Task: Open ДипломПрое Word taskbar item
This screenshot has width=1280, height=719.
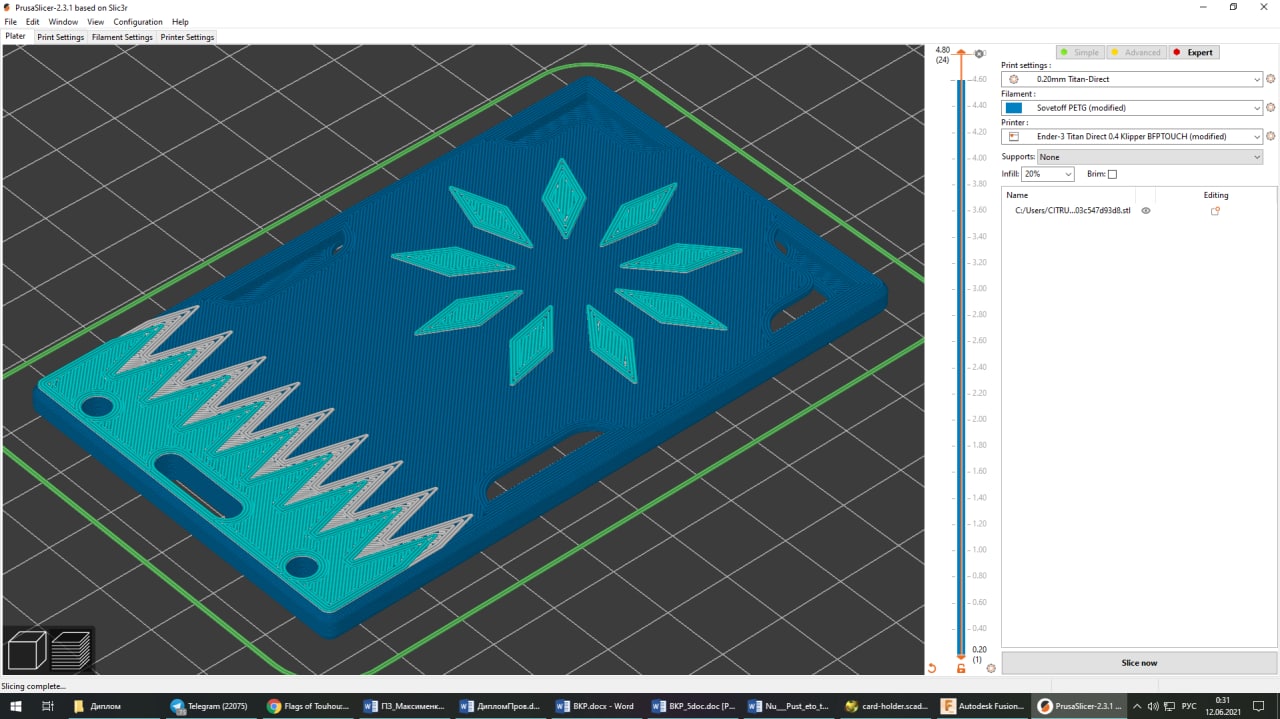Action: pyautogui.click(x=500, y=706)
